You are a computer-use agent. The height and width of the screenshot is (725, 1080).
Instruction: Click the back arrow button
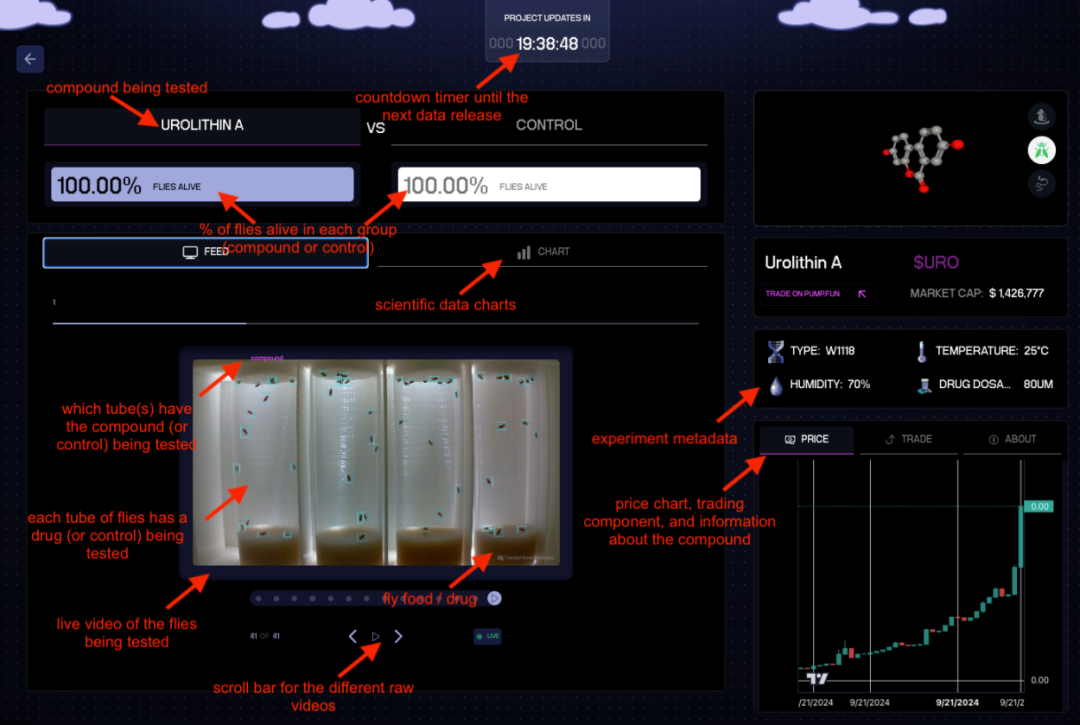[x=30, y=59]
